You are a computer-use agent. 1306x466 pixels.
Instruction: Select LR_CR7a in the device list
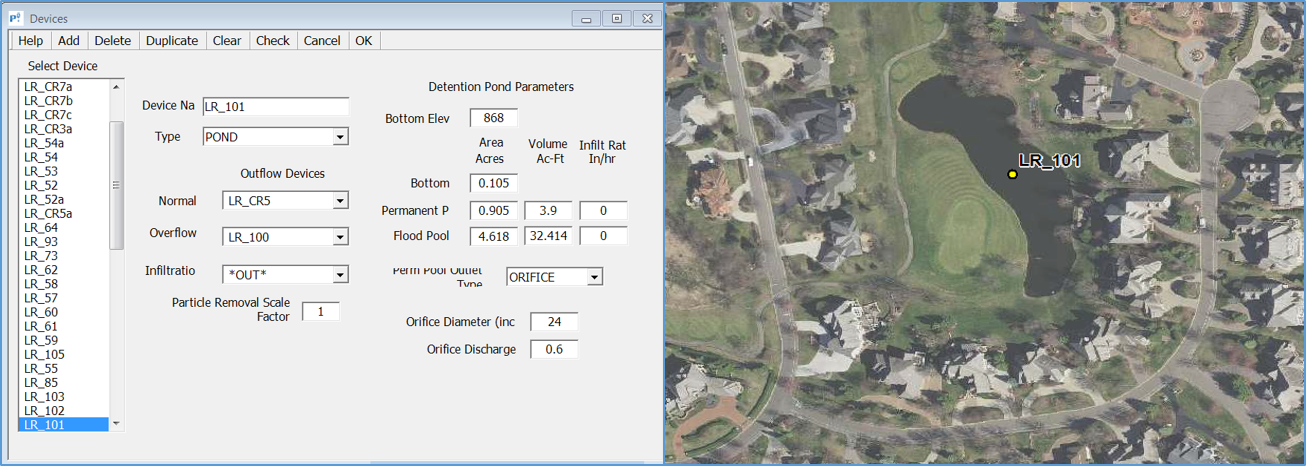pyautogui.click(x=49, y=87)
